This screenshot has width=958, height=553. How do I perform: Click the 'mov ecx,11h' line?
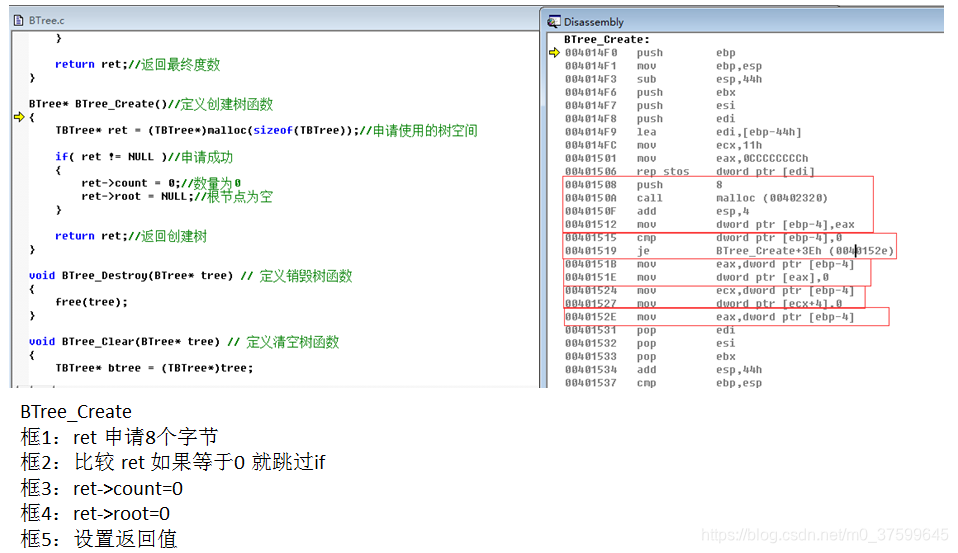click(663, 145)
